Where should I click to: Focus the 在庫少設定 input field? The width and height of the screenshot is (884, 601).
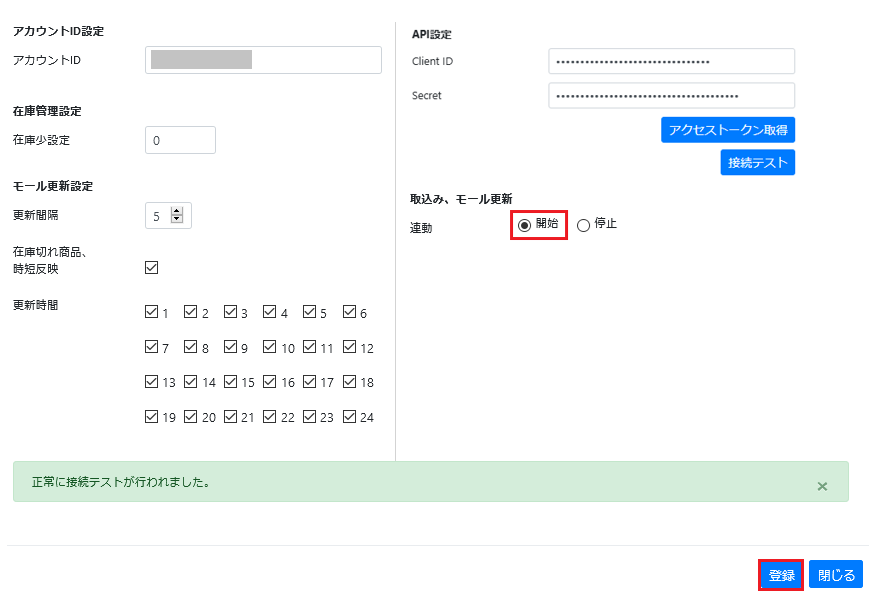180,140
